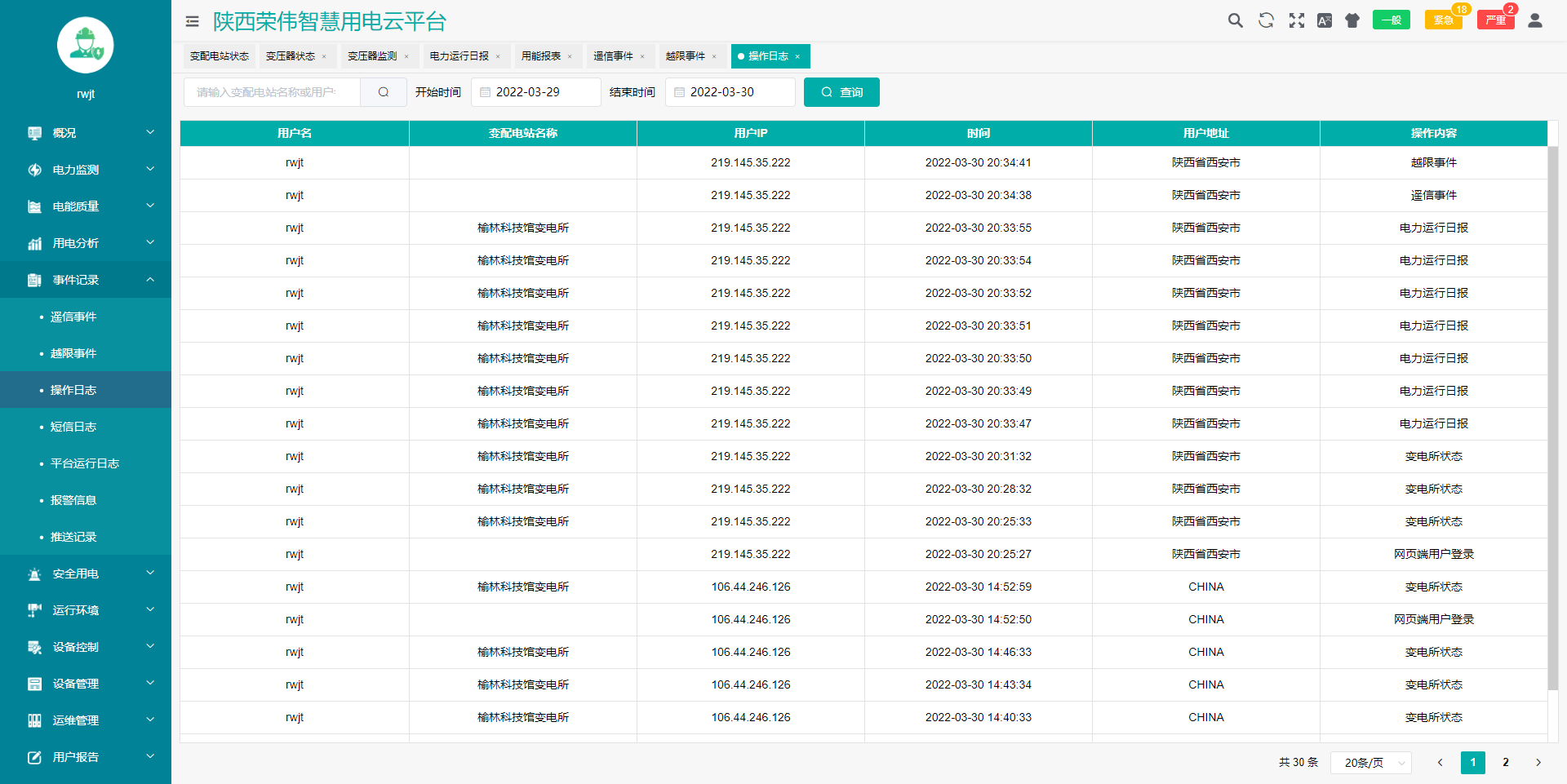Toggle fullscreen mode icon
Image resolution: width=1567 pixels, height=784 pixels.
point(1296,20)
